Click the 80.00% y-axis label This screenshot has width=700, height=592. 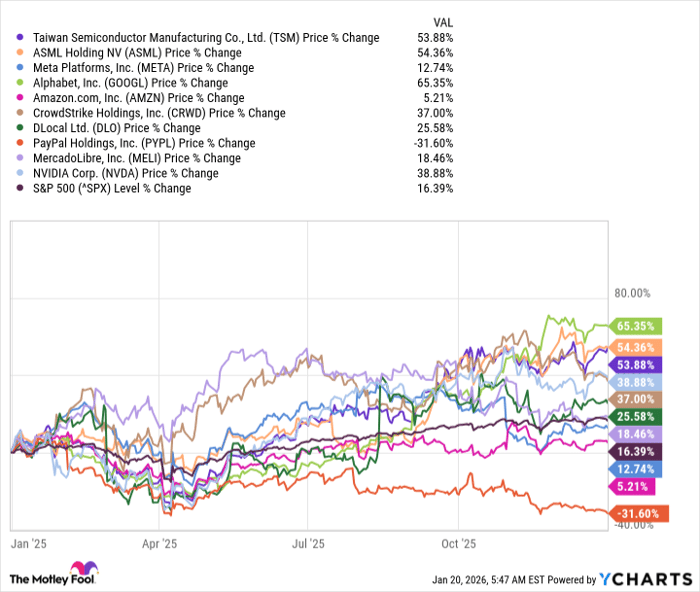coord(632,294)
